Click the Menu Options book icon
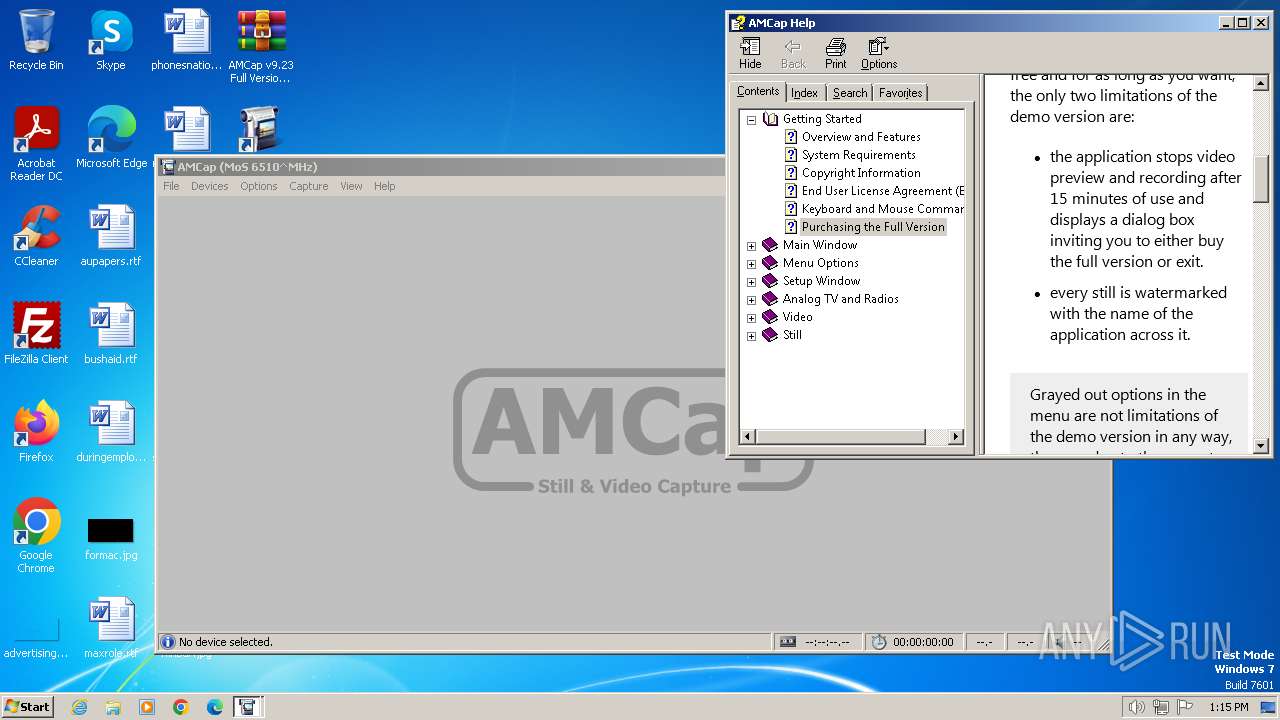Screen dimensions: 1280x720 click(x=769, y=263)
